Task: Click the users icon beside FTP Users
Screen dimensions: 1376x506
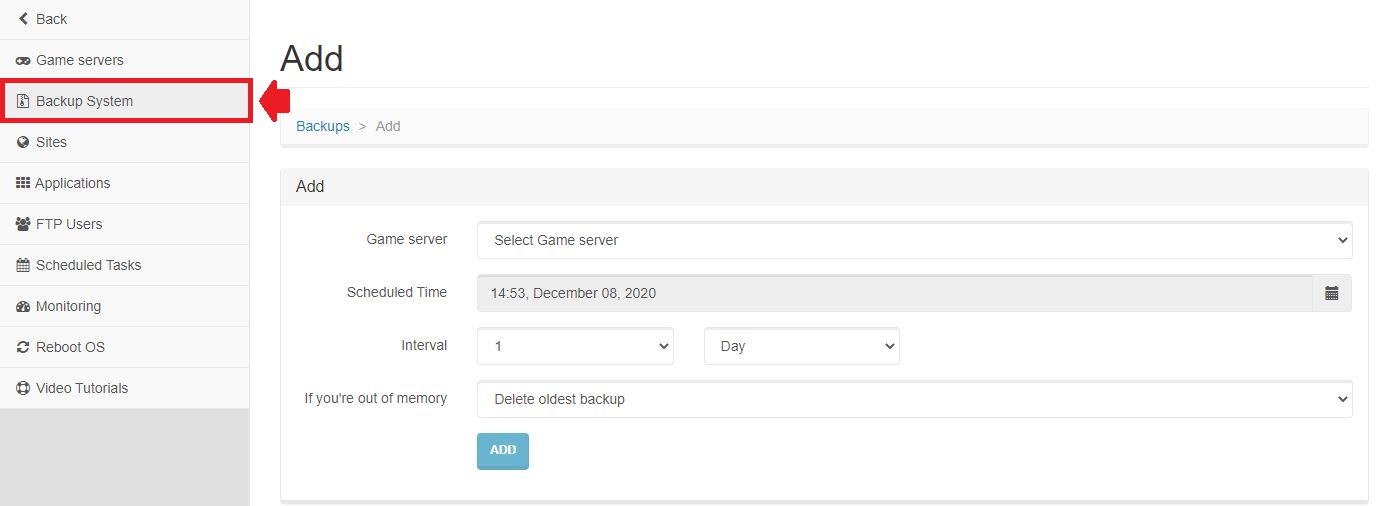Action: tap(23, 224)
